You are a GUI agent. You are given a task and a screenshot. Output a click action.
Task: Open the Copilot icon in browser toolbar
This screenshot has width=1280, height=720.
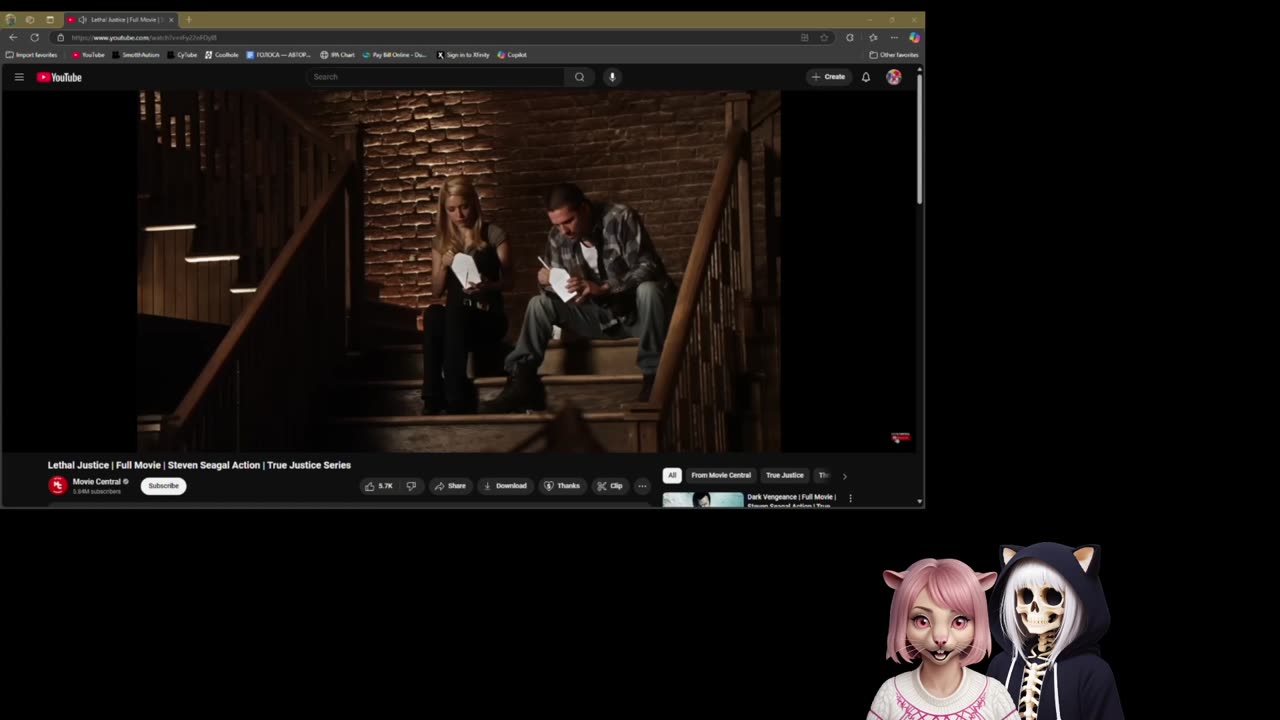click(x=914, y=37)
